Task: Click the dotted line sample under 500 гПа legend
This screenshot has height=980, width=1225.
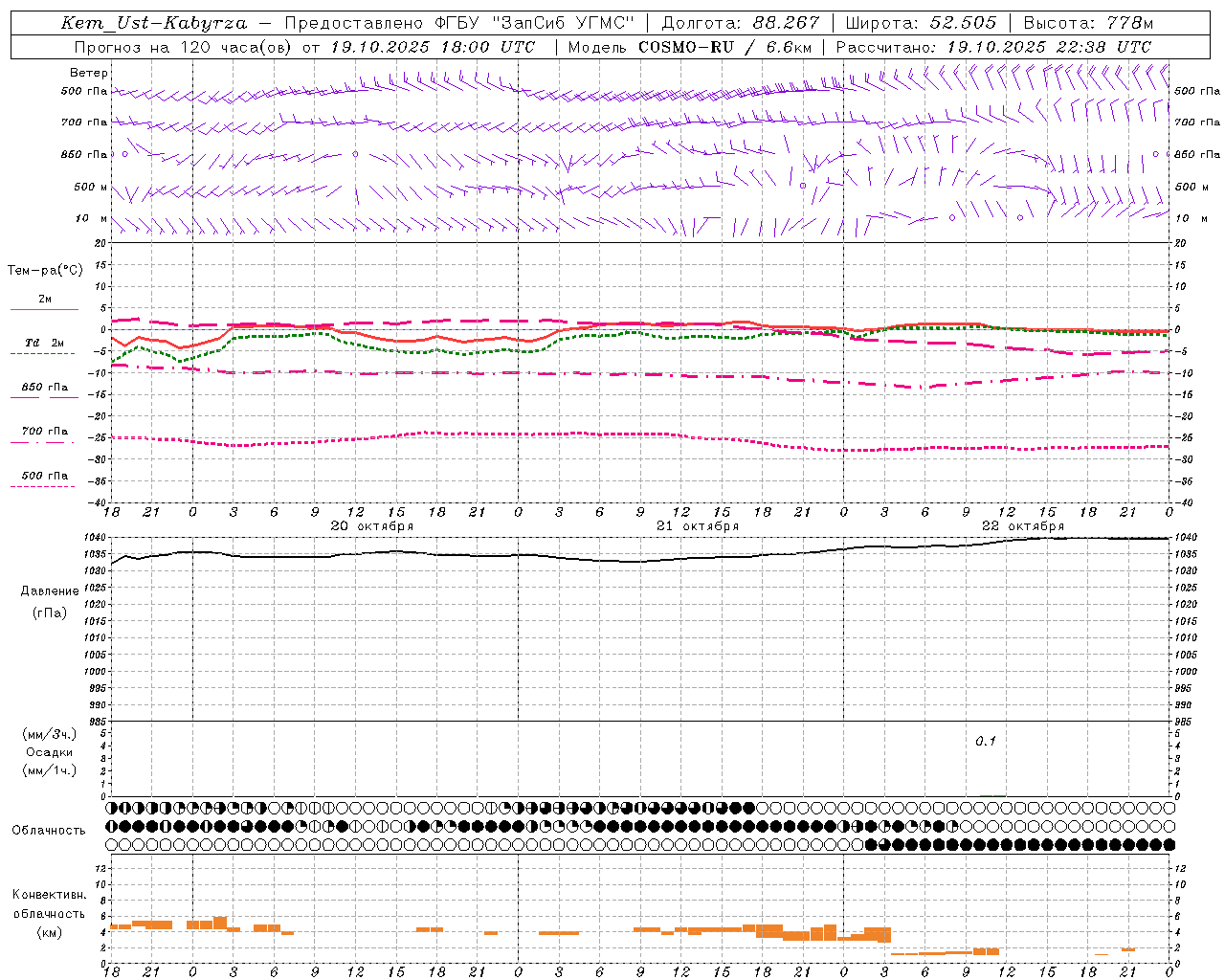Action: click(42, 486)
